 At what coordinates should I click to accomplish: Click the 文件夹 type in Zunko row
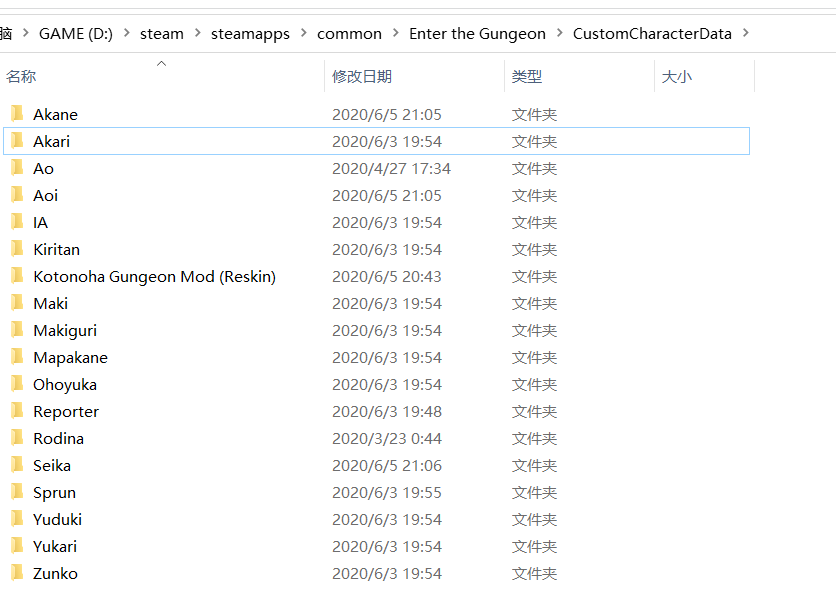coord(534,574)
